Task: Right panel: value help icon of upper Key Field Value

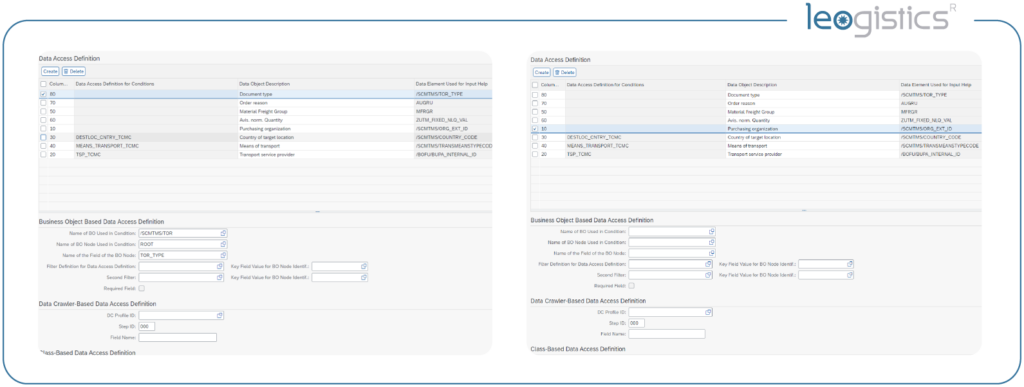Action: (850, 264)
